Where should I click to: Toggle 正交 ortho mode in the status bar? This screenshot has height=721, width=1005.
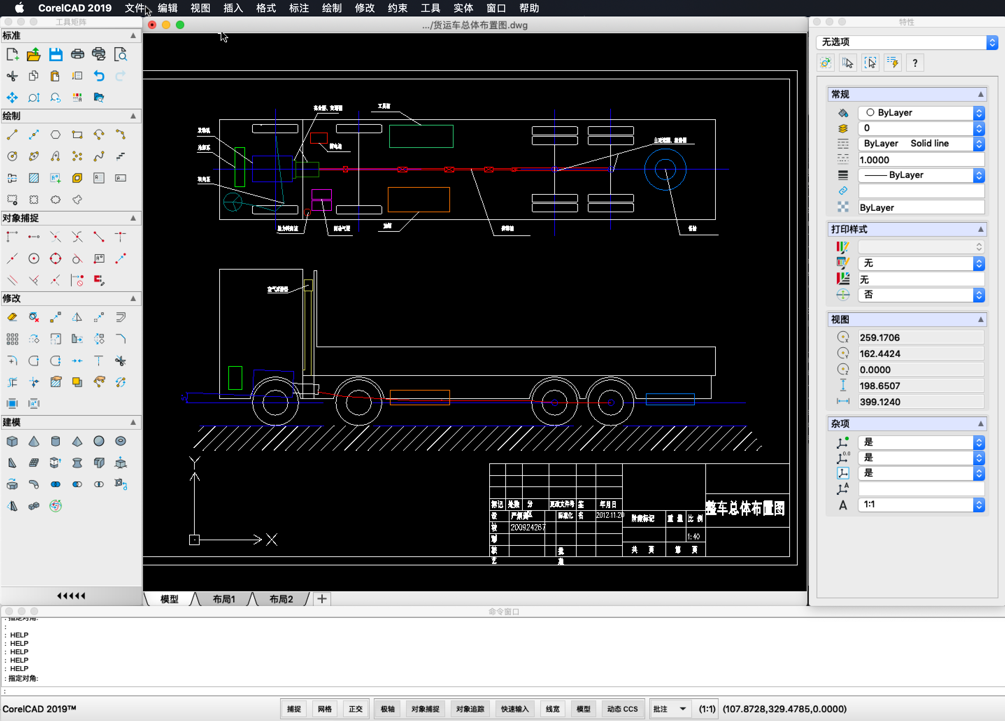(x=354, y=707)
